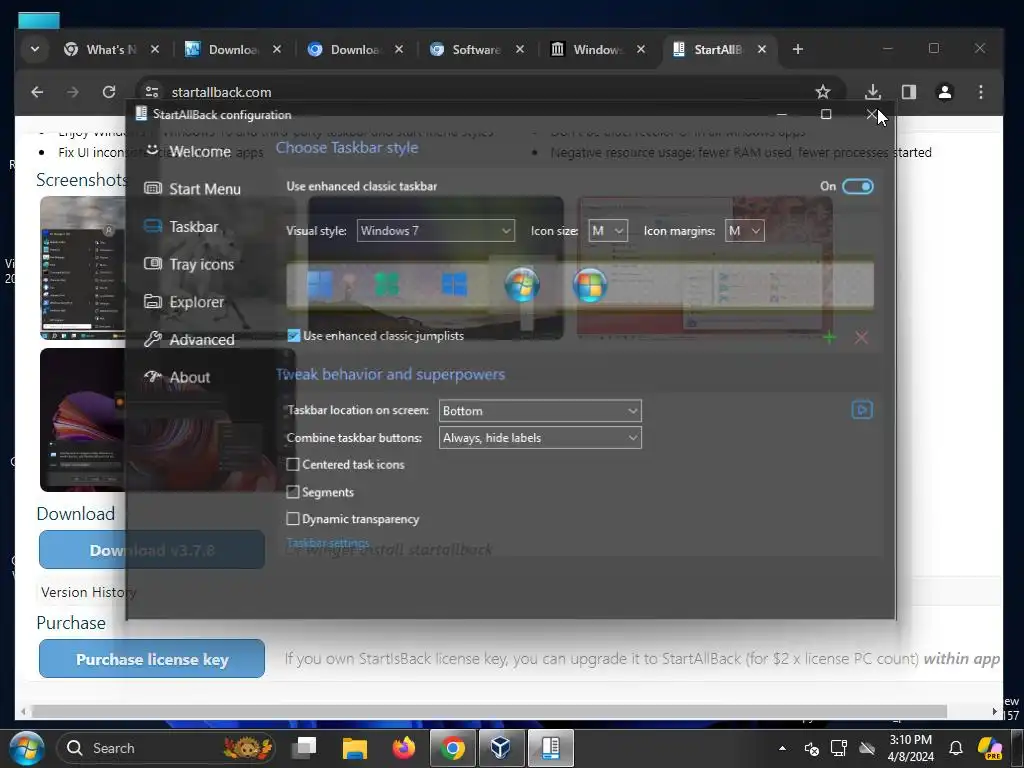
Task: Open Chrome side panel icon
Action: [908, 92]
